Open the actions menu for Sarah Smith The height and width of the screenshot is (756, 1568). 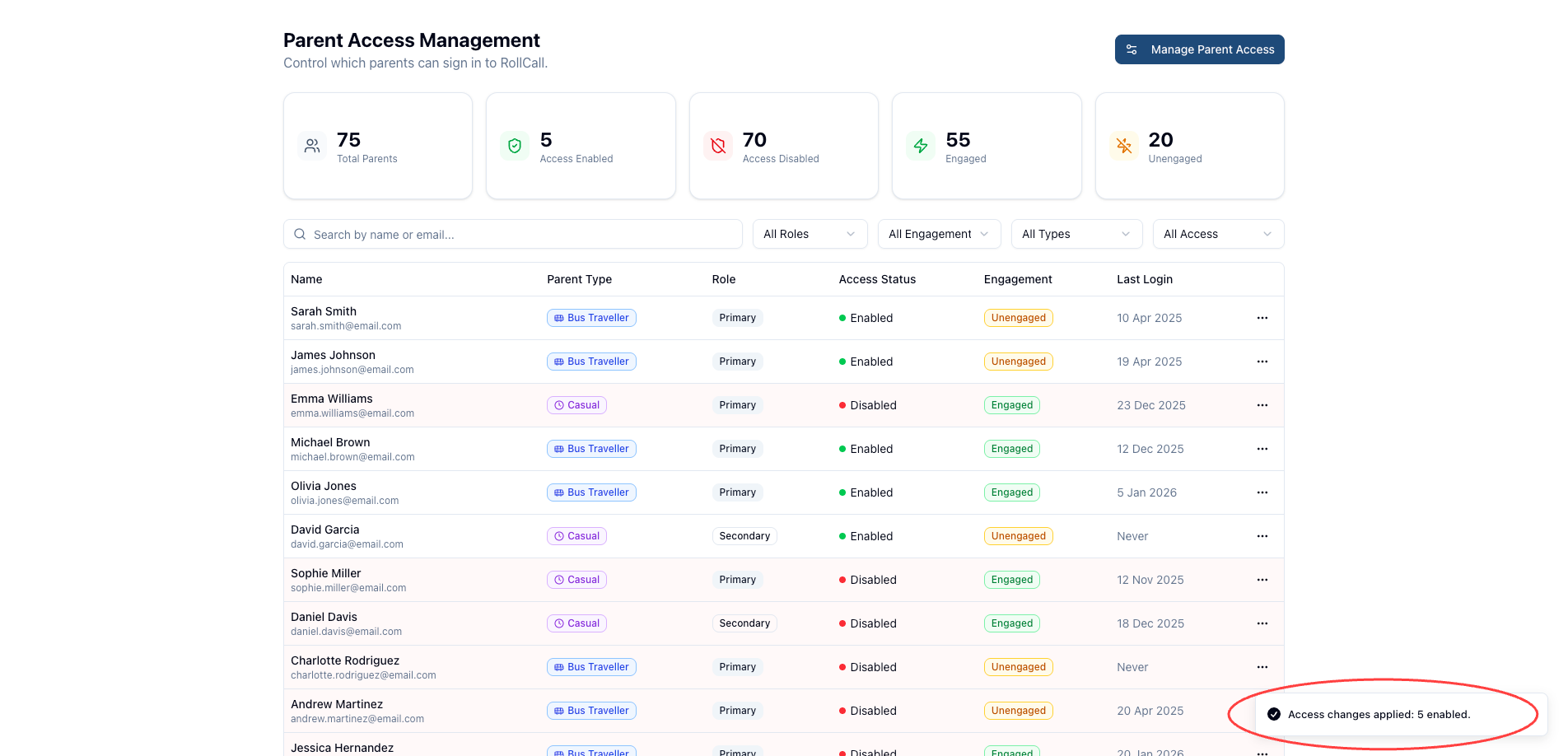(x=1262, y=318)
